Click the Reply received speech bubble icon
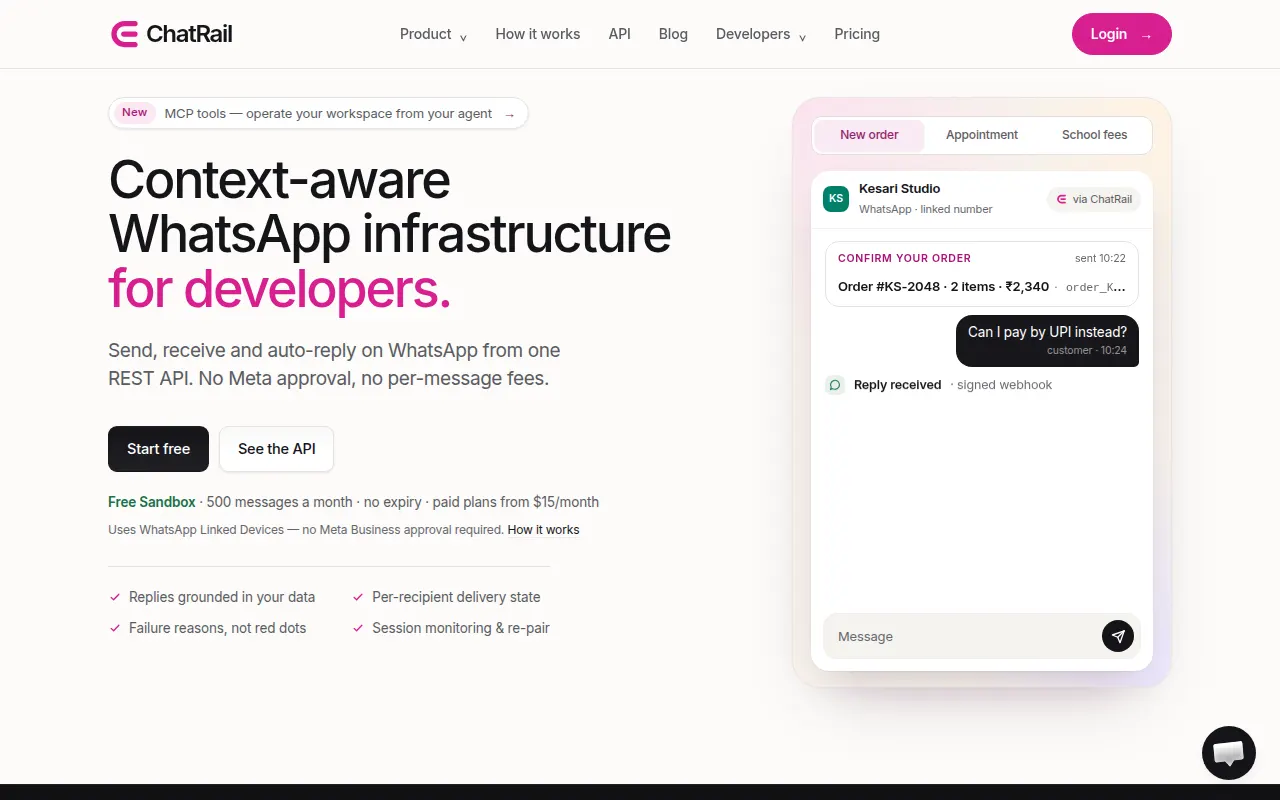This screenshot has height=800, width=1280. click(x=835, y=385)
